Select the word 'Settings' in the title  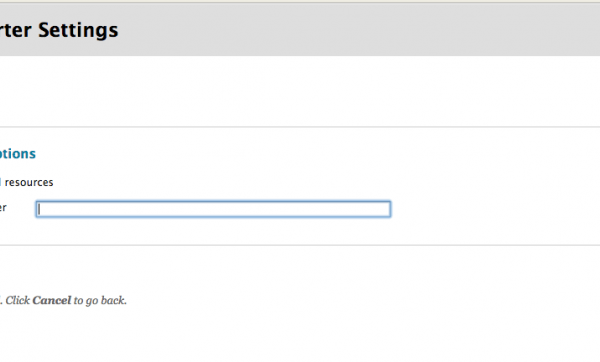click(78, 30)
